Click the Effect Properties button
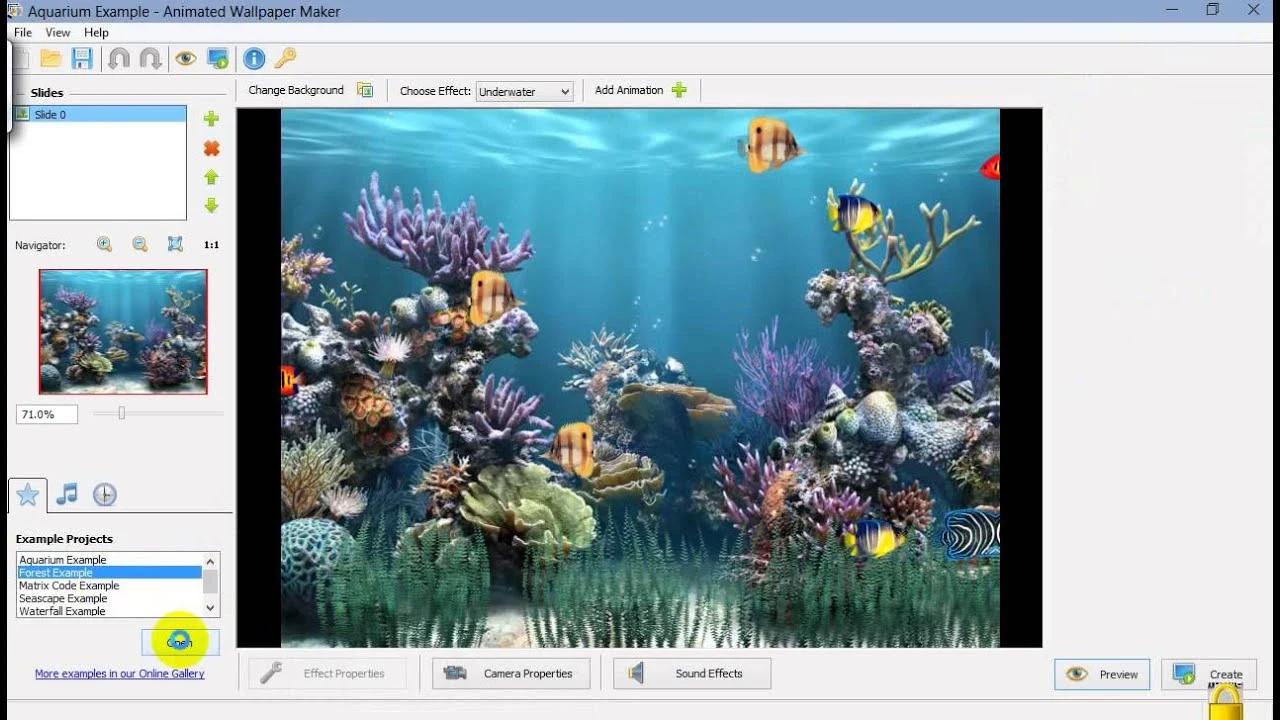 point(329,673)
